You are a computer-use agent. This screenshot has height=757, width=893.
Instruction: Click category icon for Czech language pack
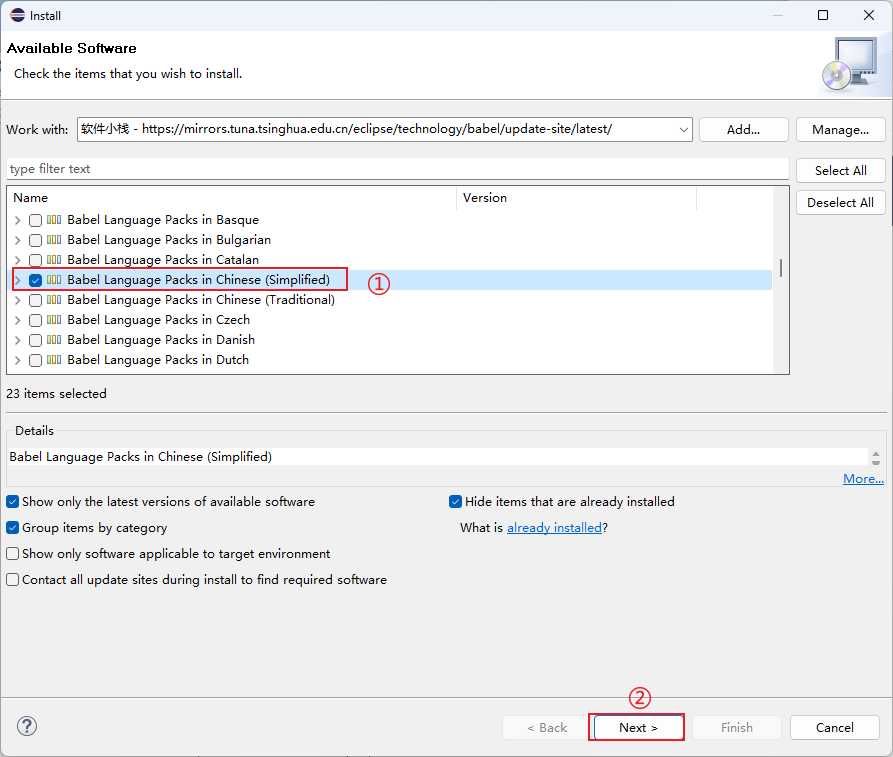(x=54, y=319)
